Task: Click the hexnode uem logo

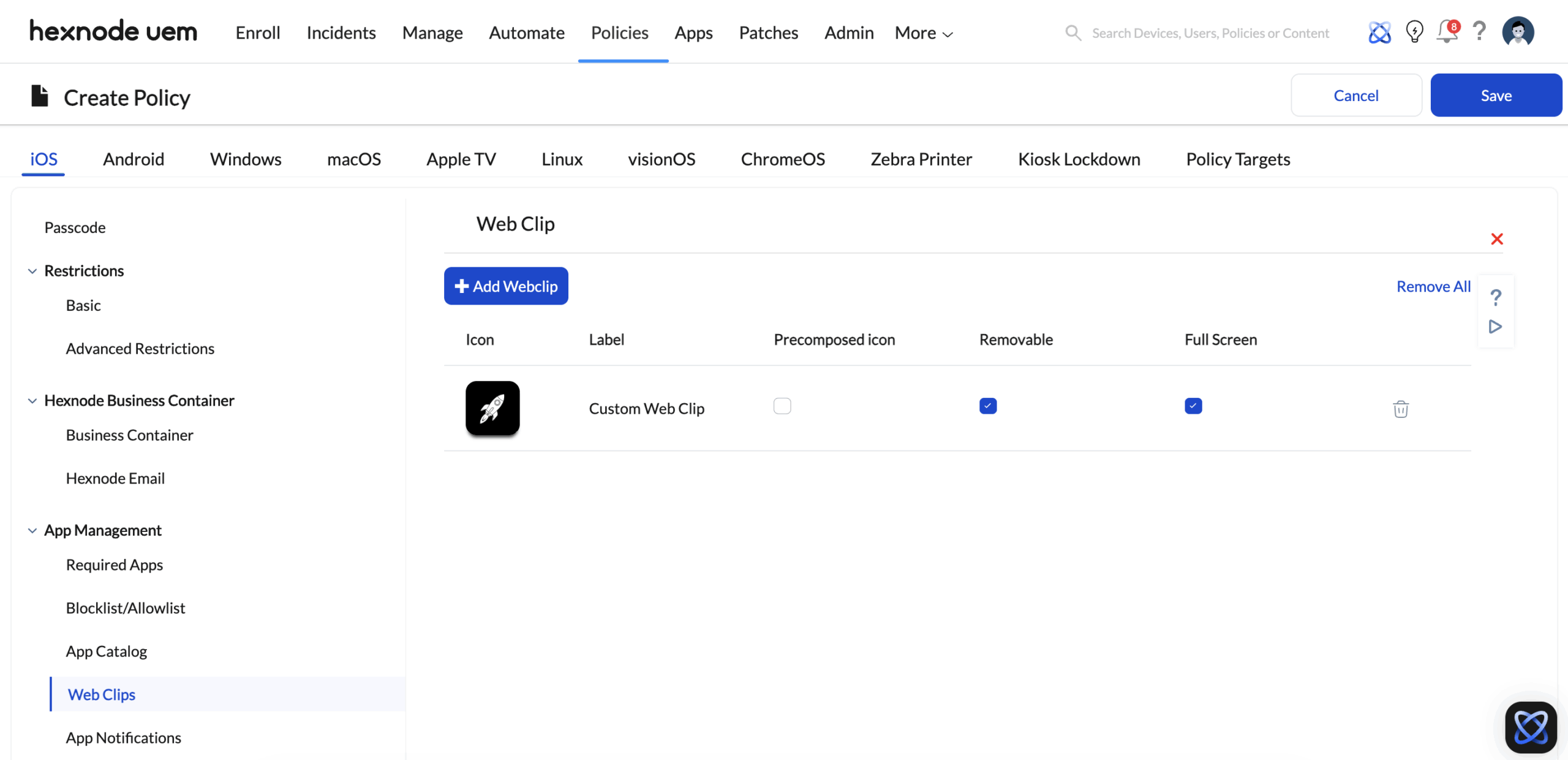Action: 113,31
